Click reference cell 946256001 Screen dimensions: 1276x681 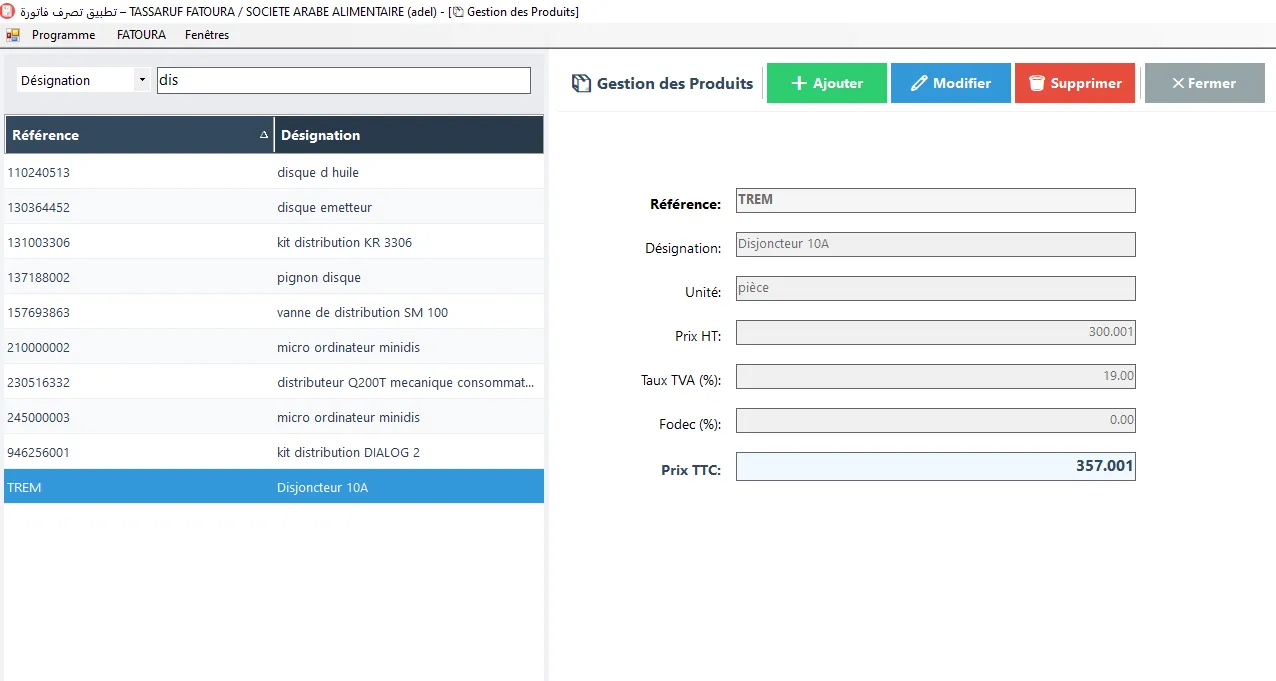tap(139, 452)
